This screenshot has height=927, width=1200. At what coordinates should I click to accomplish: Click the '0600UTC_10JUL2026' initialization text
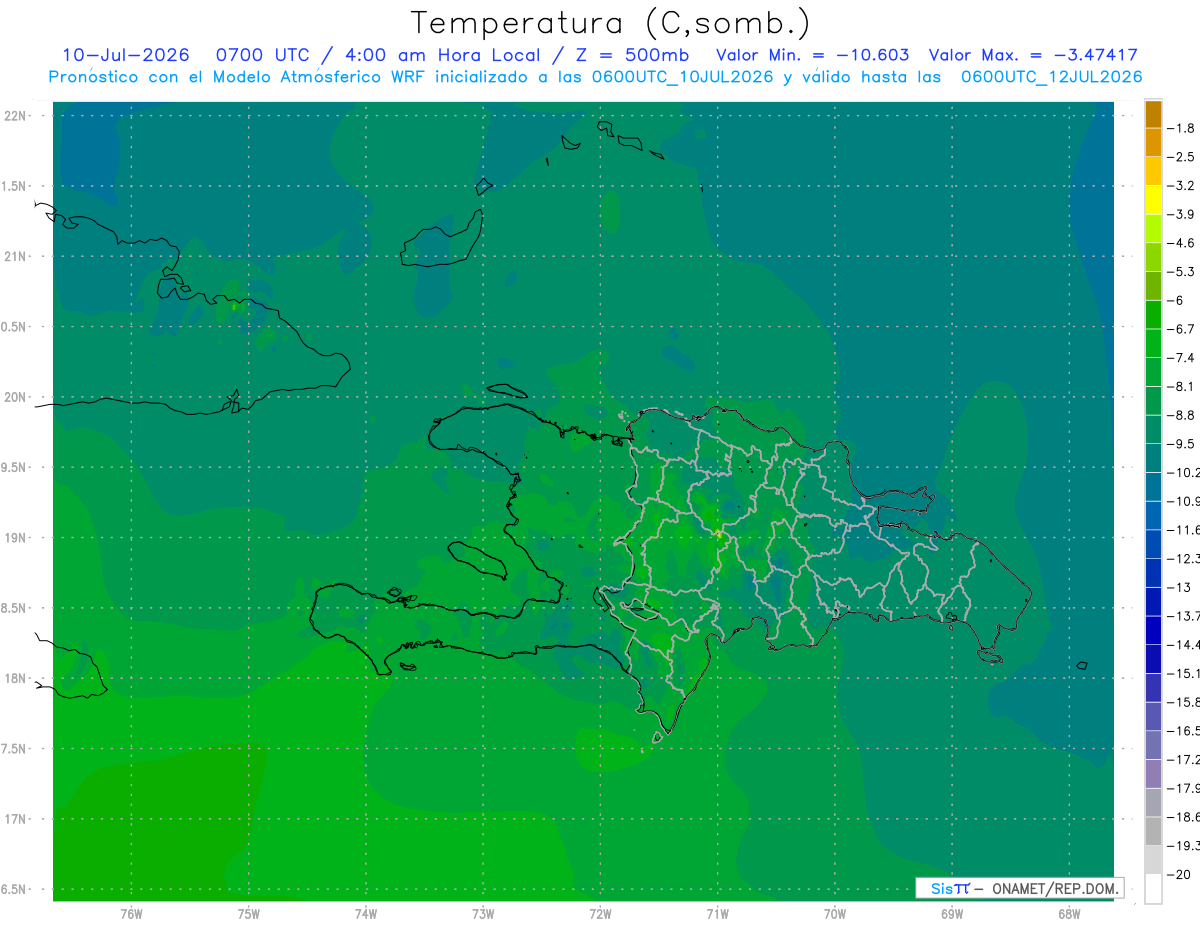tap(683, 76)
